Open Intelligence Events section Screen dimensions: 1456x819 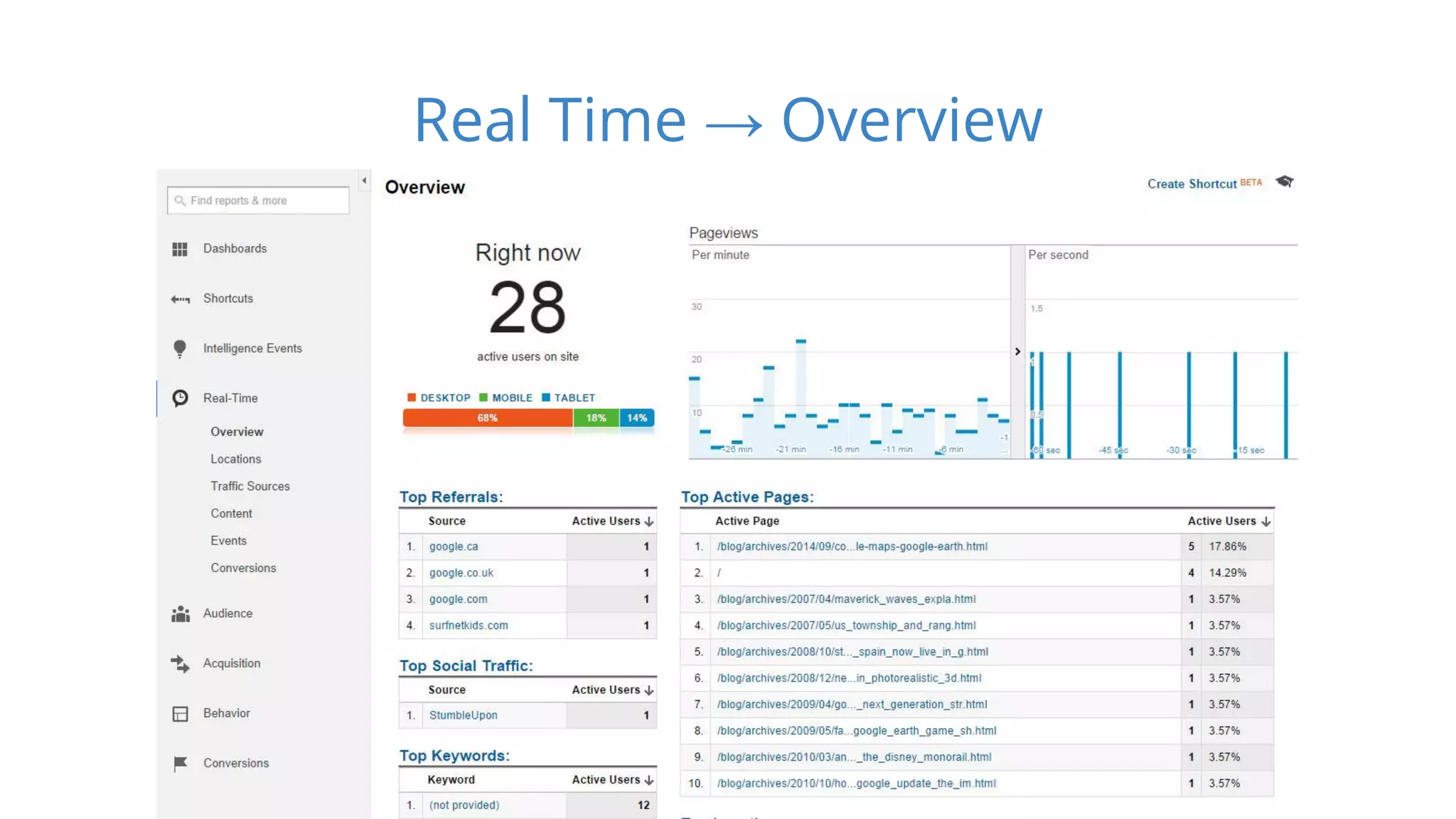click(x=252, y=348)
